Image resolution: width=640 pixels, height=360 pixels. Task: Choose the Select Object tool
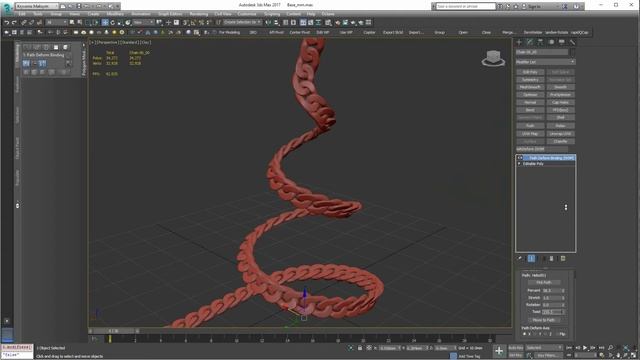(72, 22)
